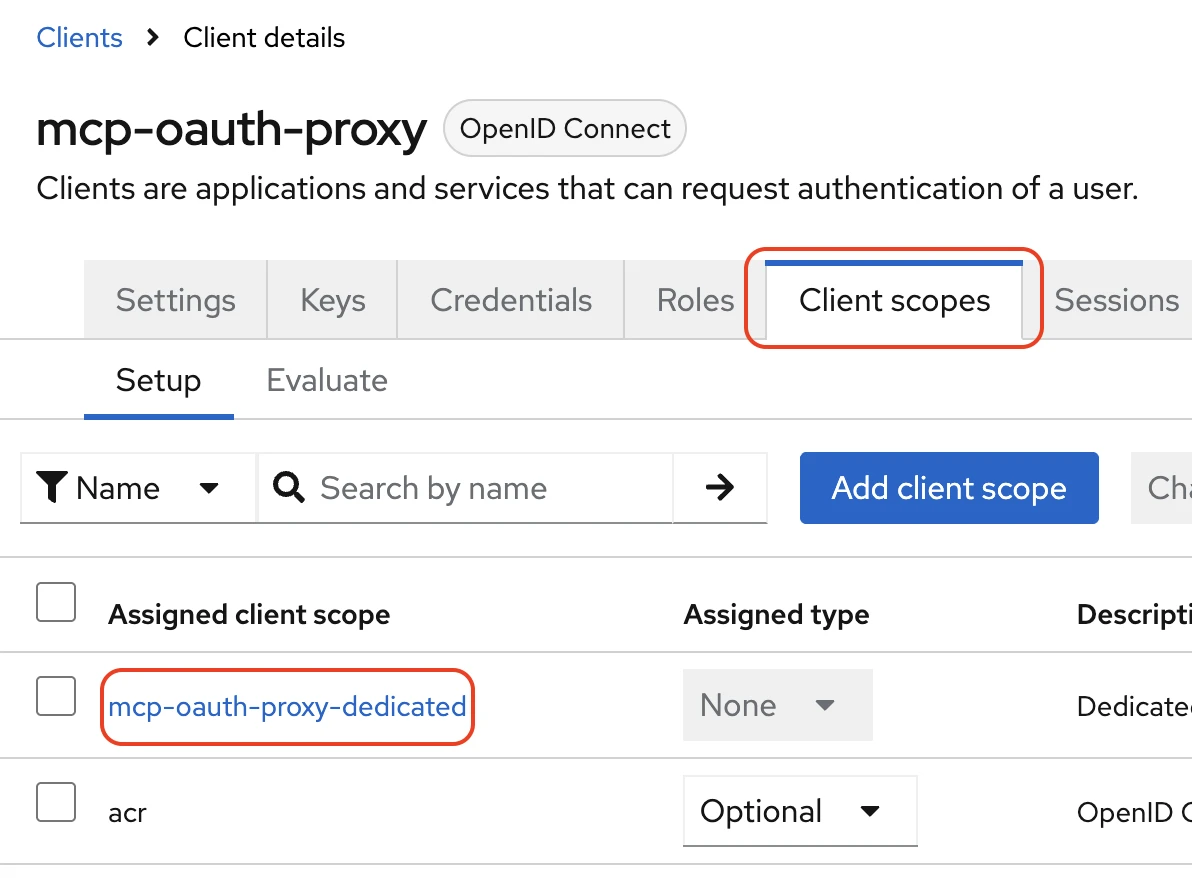Expand the Optional type dropdown for acr
This screenshot has width=1192, height=878.
click(799, 811)
